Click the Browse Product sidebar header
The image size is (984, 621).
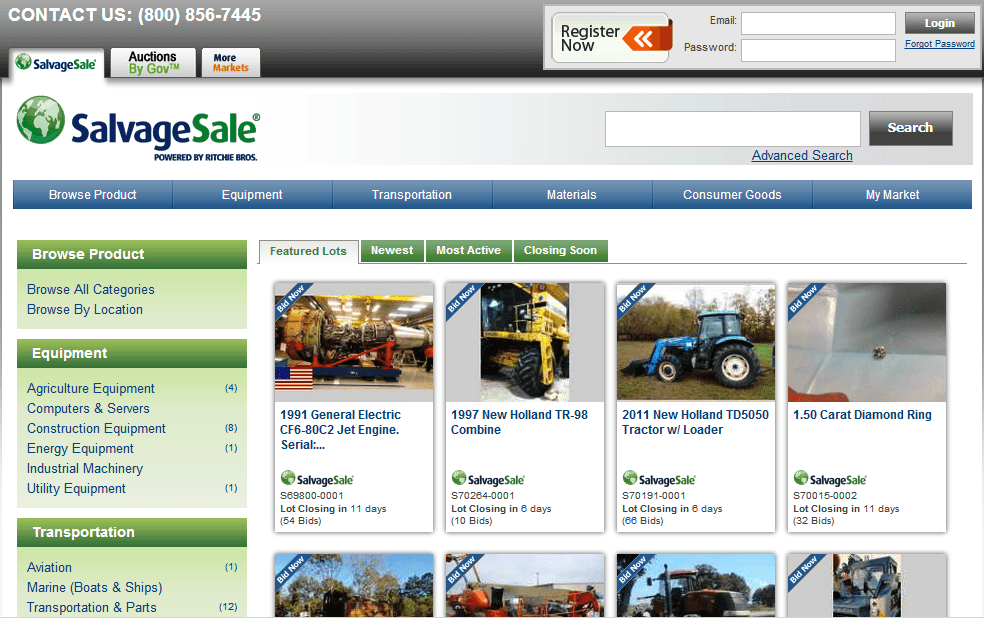(132, 254)
